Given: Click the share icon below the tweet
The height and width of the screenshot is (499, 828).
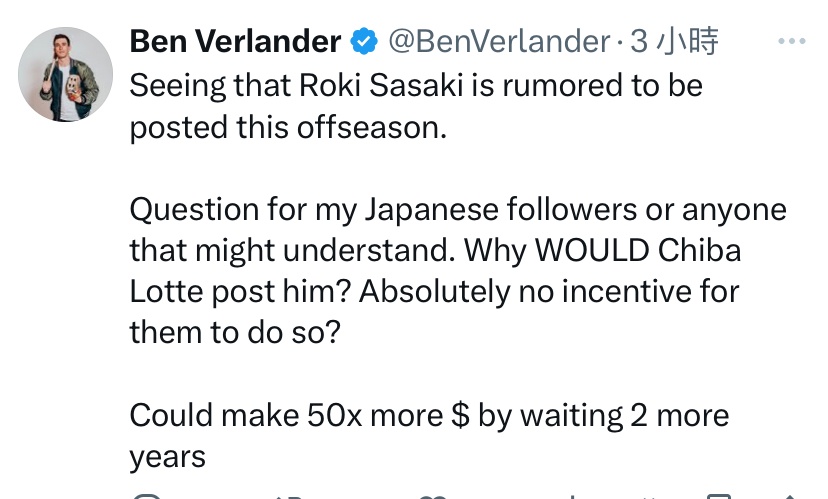Looking at the screenshot, I should click(790, 496).
